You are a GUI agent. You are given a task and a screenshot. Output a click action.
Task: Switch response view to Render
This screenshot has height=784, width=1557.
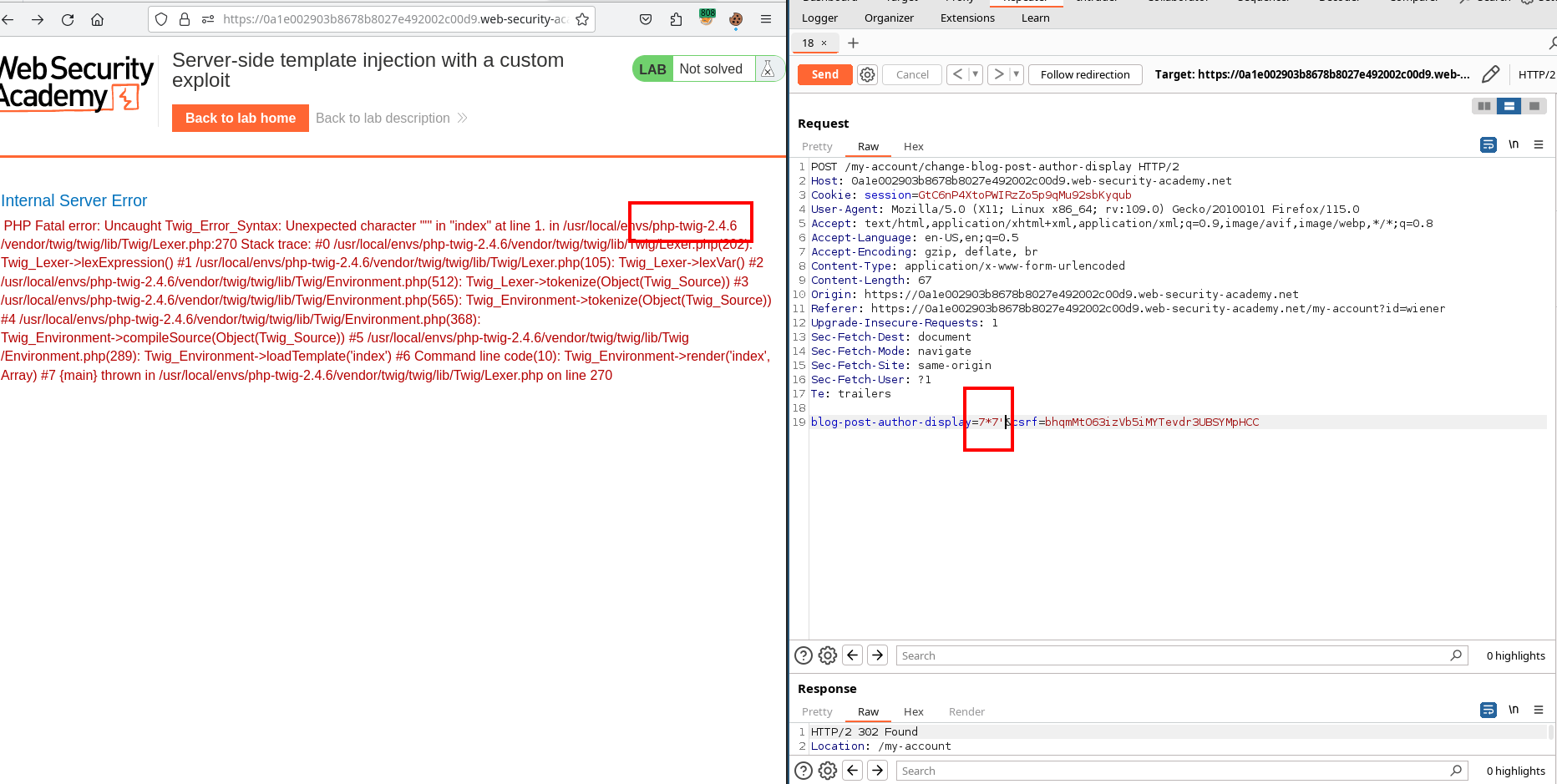click(966, 711)
